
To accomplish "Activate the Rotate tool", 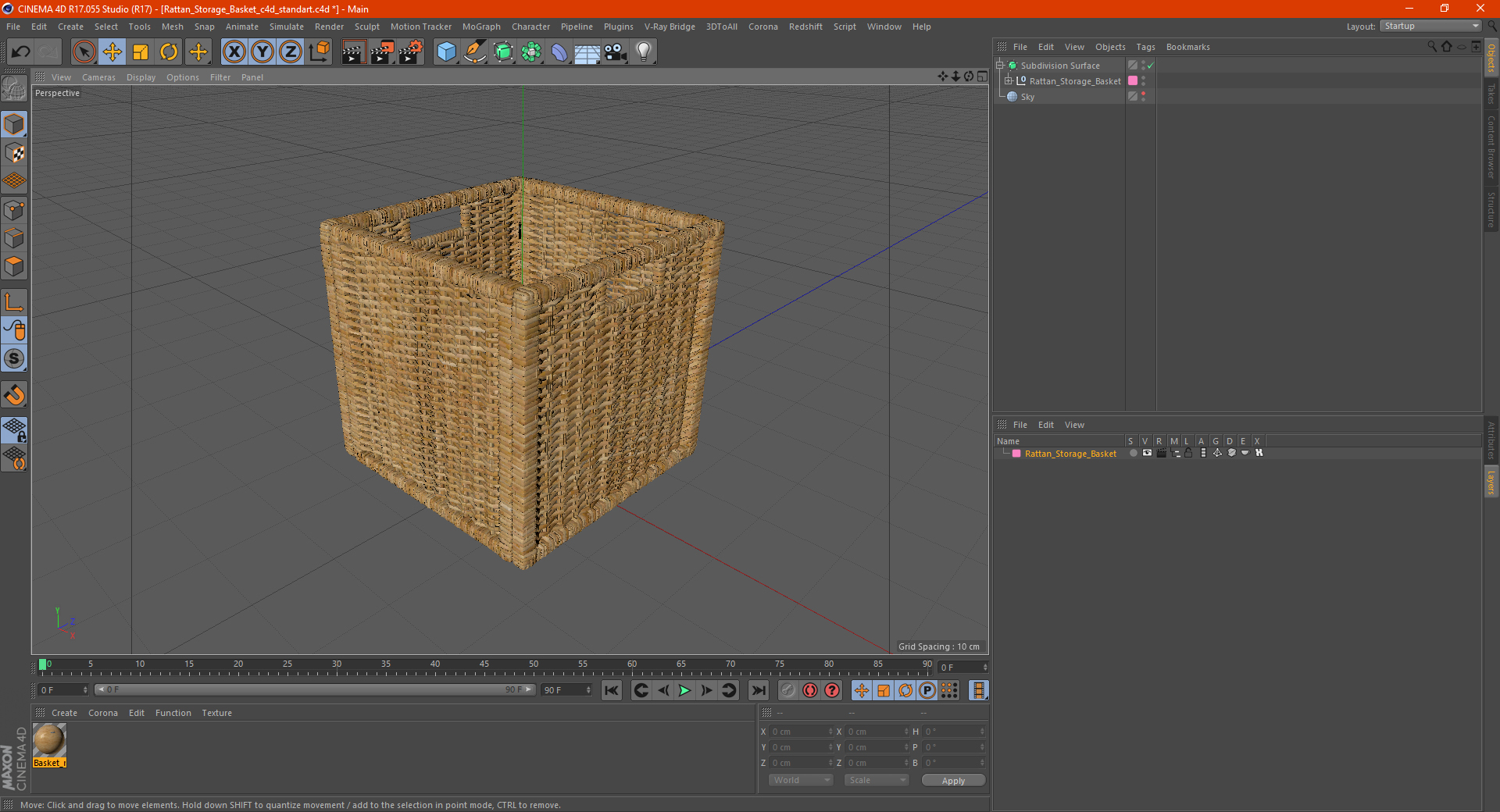I will 169,52.
